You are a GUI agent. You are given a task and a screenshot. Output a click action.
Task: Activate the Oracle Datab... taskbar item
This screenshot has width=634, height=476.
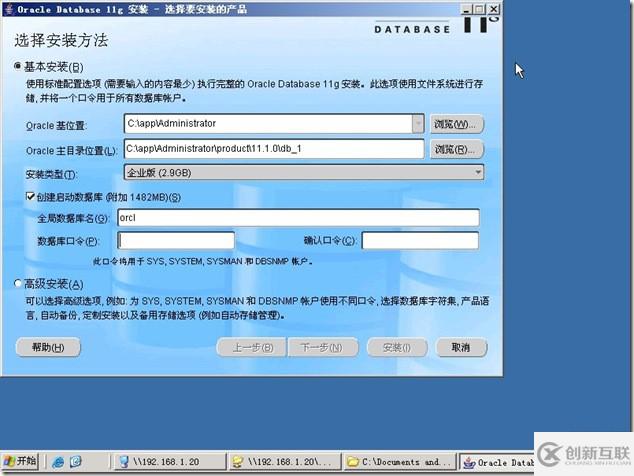pos(497,461)
